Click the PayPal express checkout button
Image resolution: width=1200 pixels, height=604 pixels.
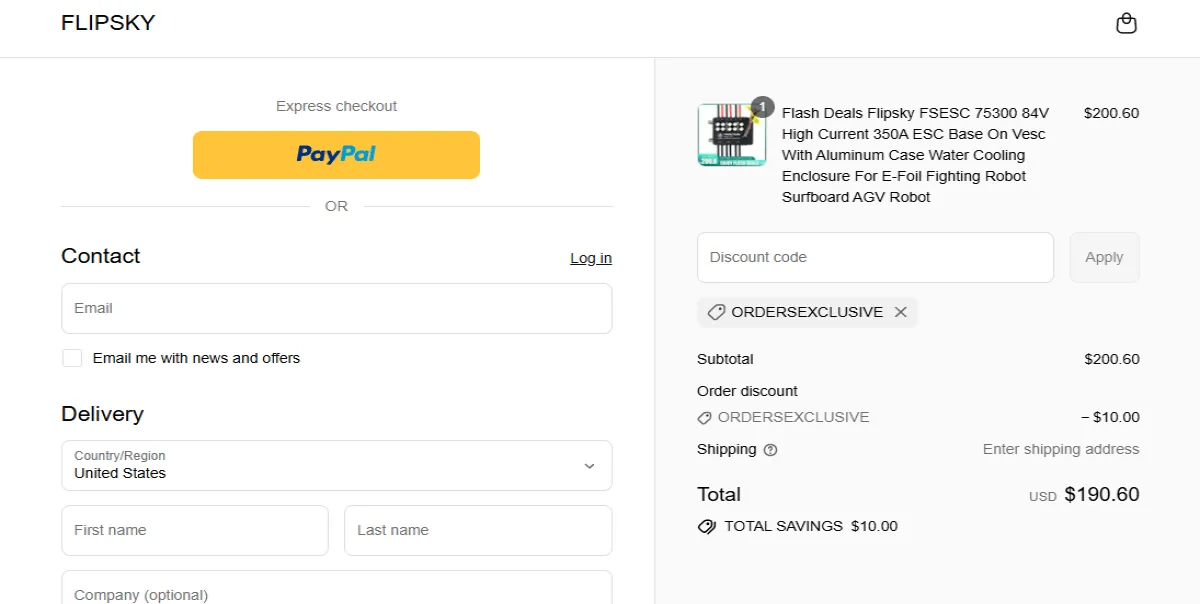click(336, 155)
